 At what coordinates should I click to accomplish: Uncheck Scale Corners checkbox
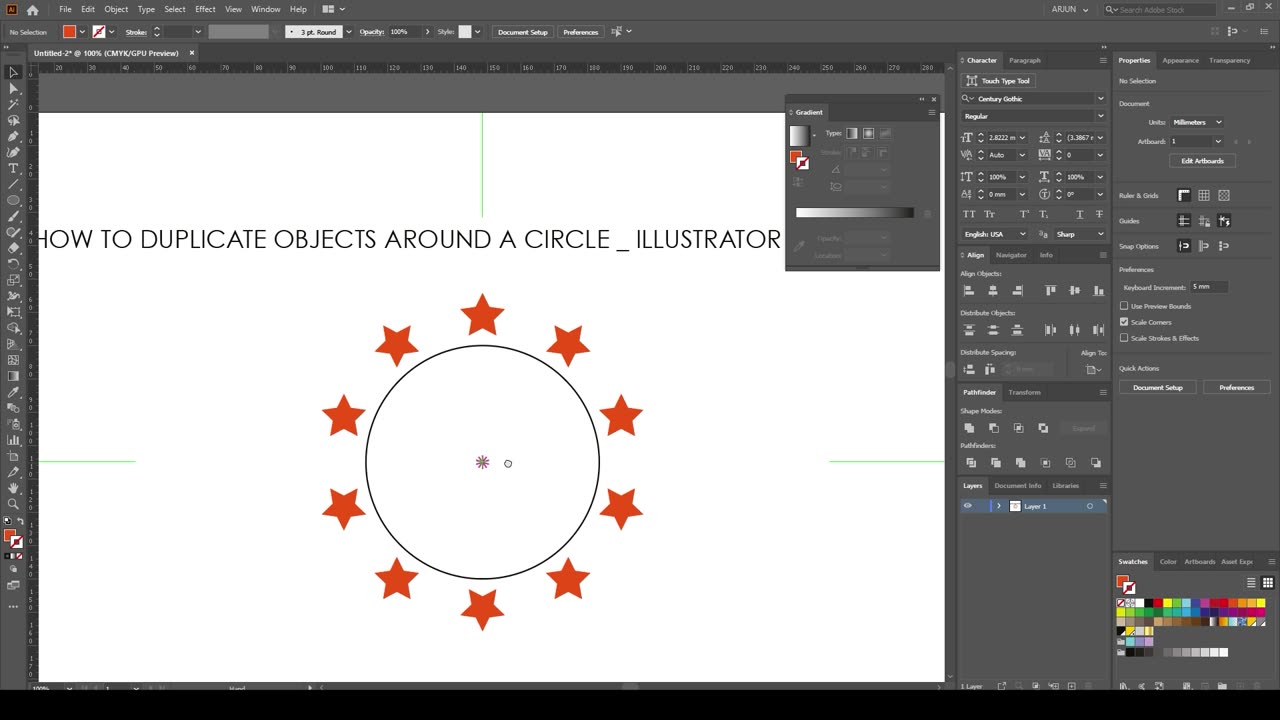[x=1124, y=322]
